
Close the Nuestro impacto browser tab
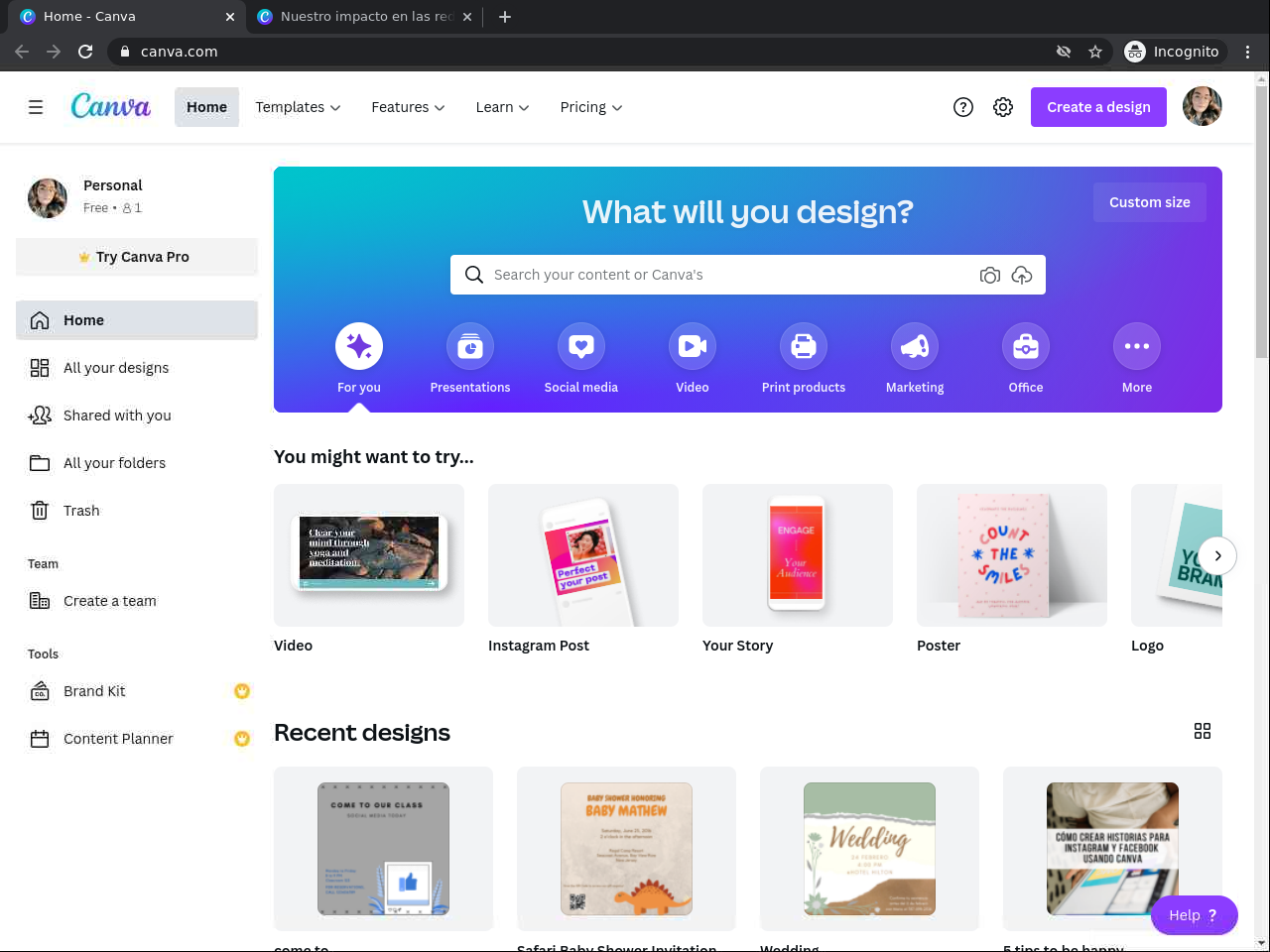pos(467,17)
